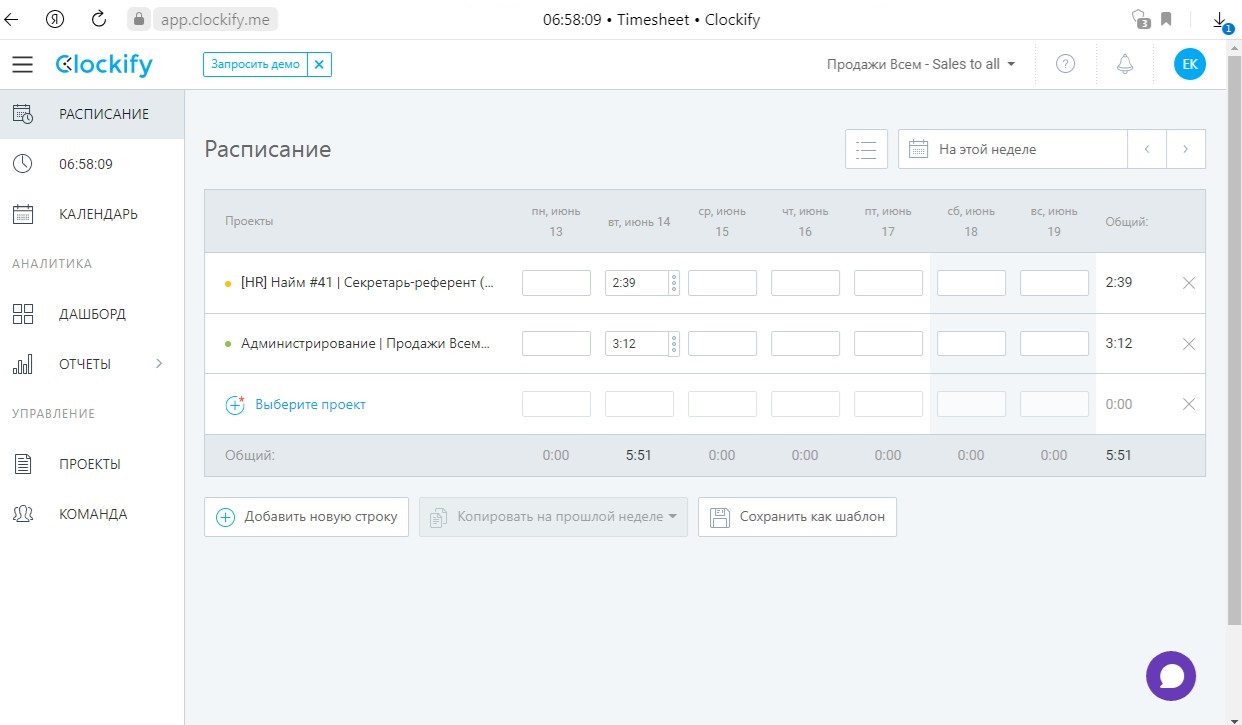Dismiss the Запросить демо banner

coord(319,64)
